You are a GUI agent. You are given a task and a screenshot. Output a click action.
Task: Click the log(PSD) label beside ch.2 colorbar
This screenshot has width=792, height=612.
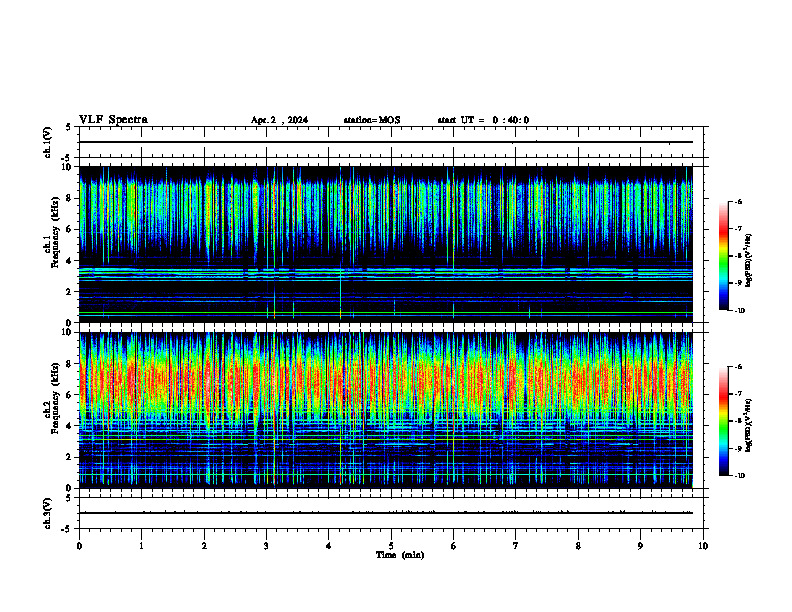(749, 425)
